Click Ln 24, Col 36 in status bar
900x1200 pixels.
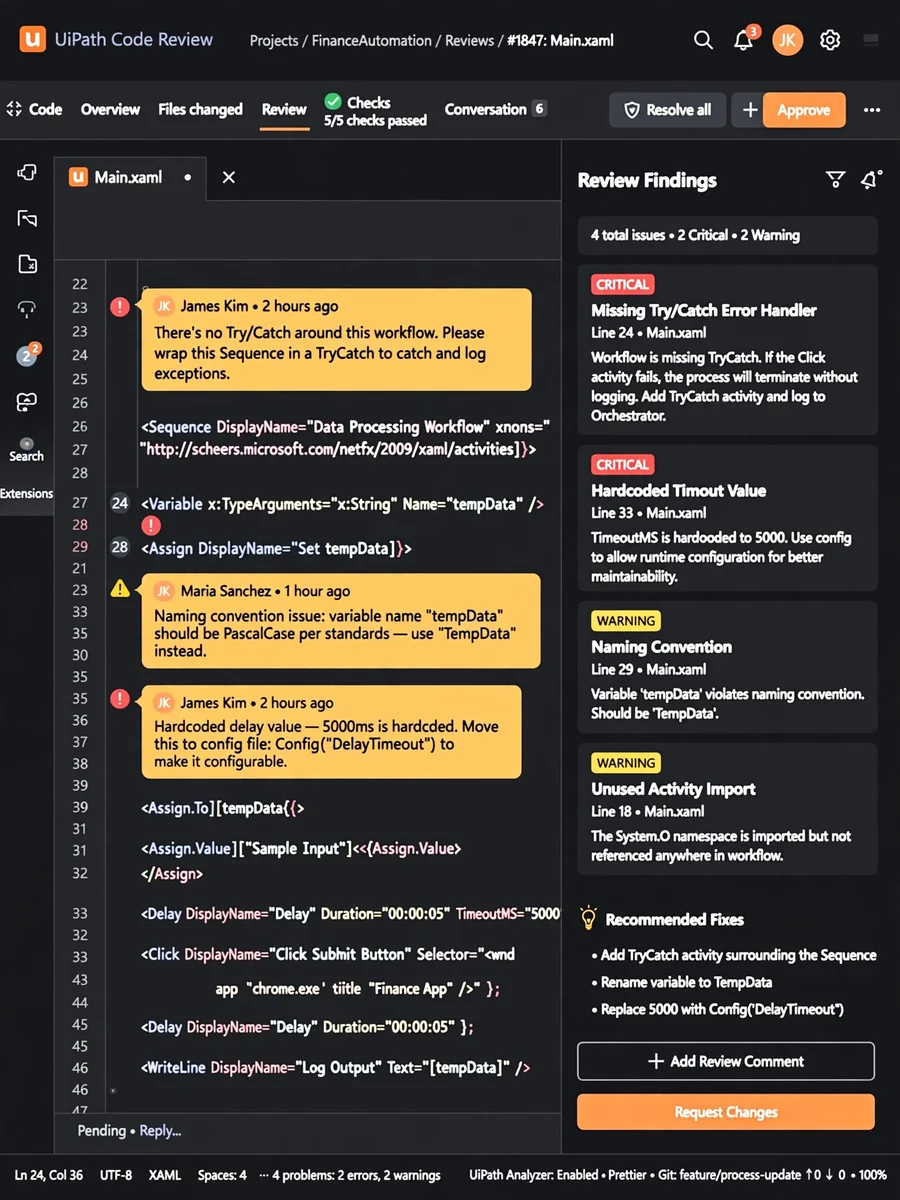tap(49, 1175)
